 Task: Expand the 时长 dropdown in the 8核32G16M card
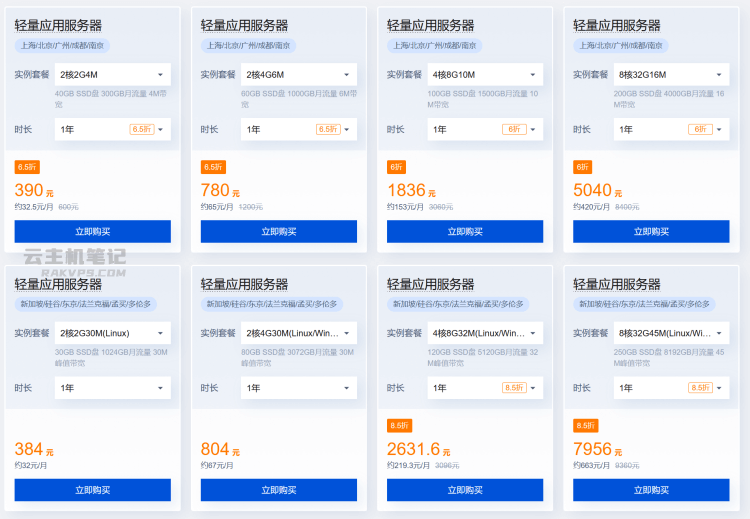pos(671,129)
